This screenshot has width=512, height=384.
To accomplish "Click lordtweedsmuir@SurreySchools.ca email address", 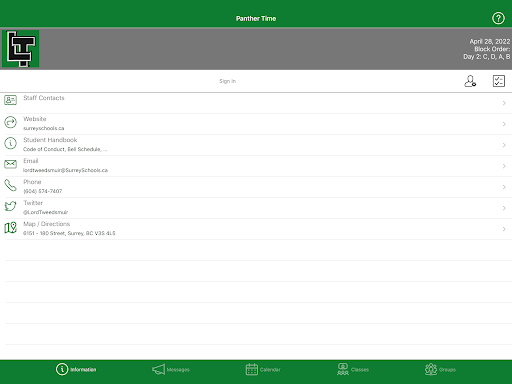I will [65, 170].
